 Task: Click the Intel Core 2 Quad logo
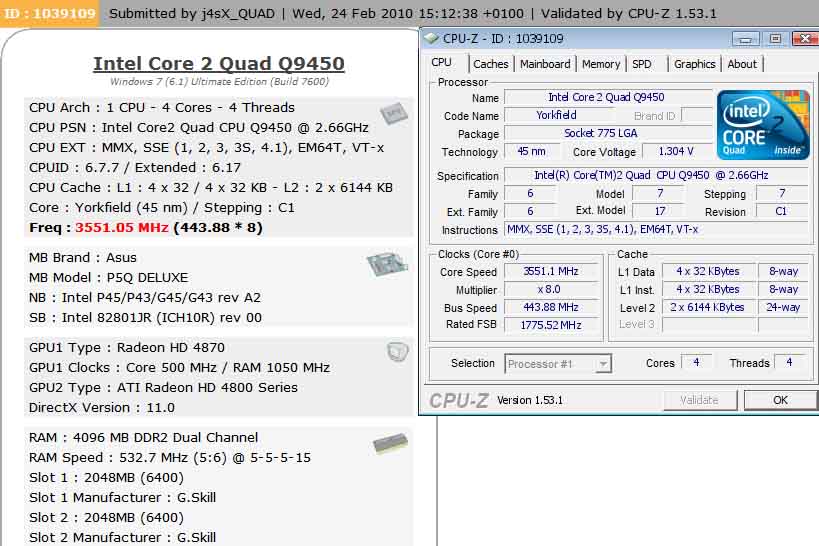coord(763,125)
